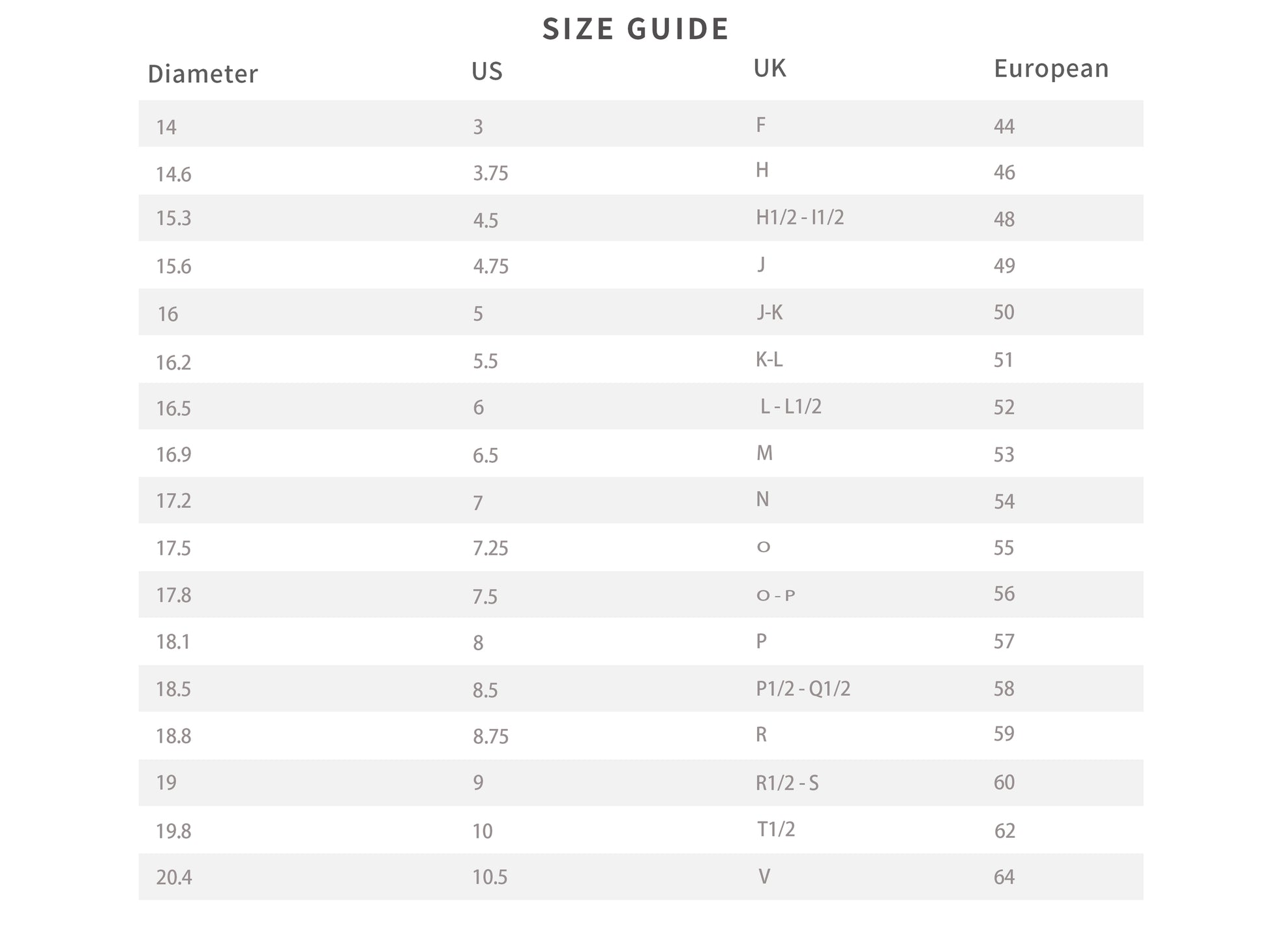
Task: Click UK size L - L1/2
Action: point(790,407)
